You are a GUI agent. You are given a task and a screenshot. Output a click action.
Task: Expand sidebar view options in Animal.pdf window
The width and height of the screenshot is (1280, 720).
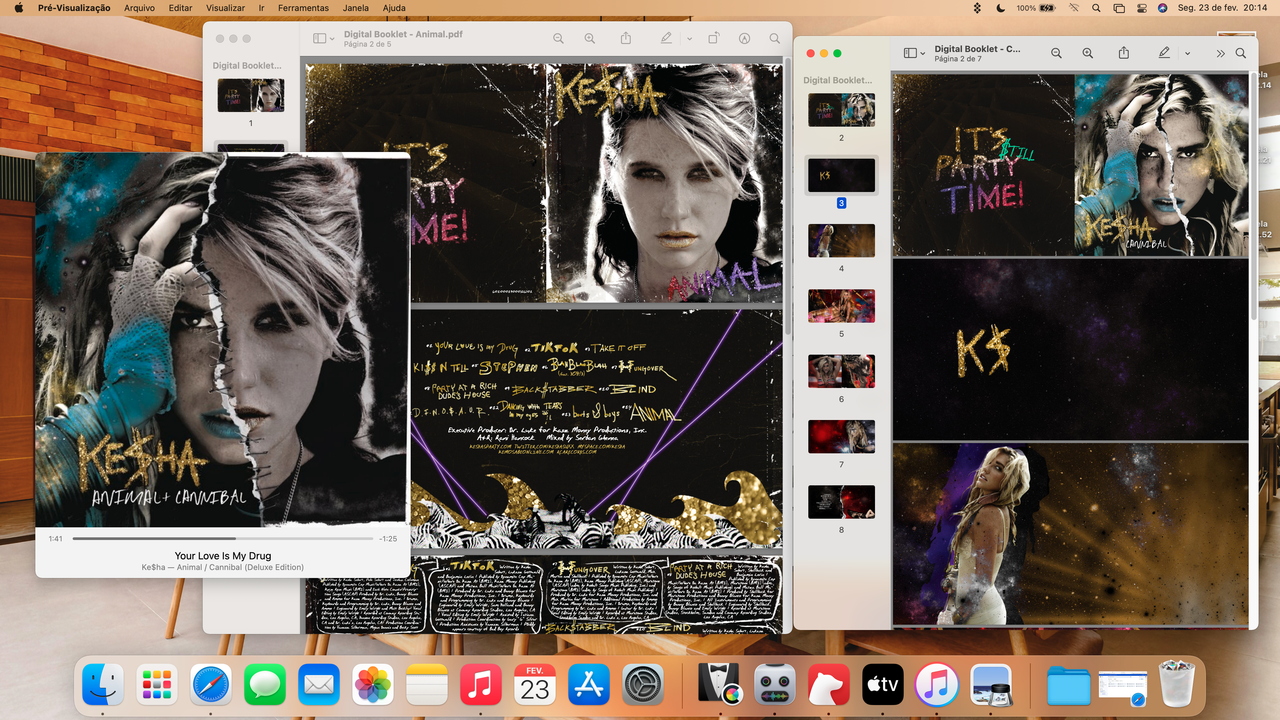click(x=333, y=38)
